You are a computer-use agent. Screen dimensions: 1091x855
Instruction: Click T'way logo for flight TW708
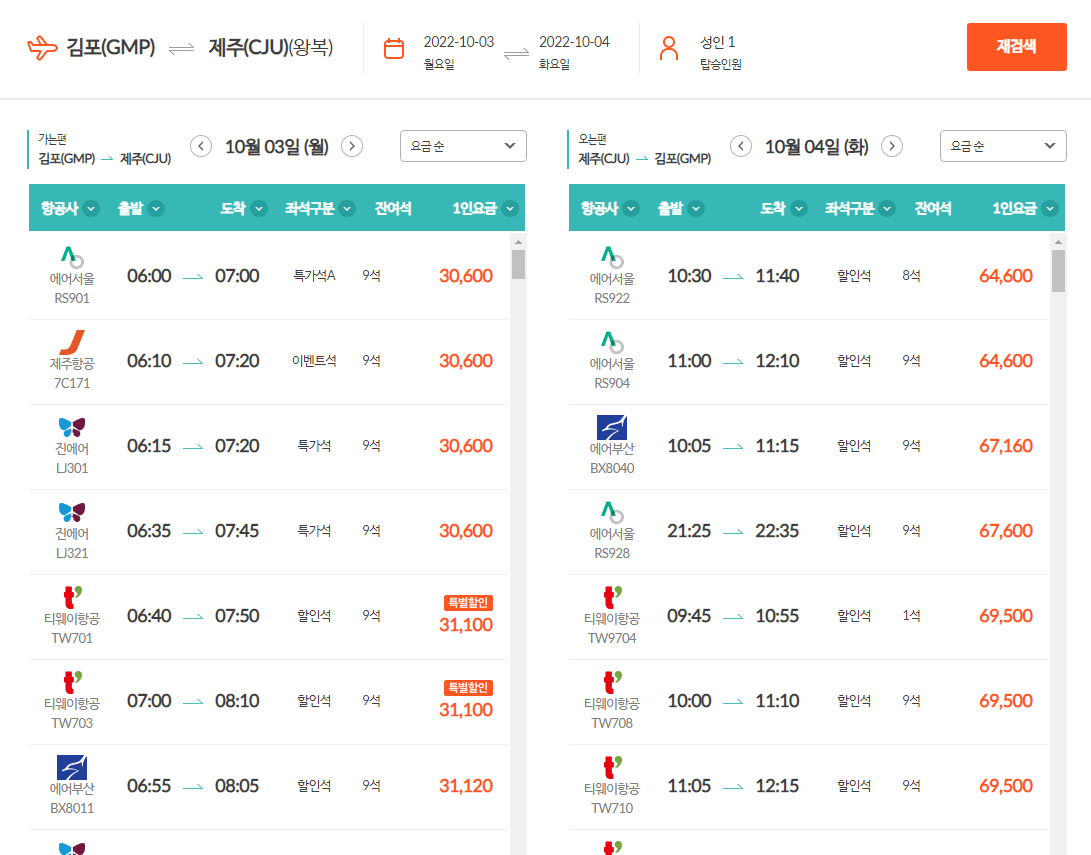tap(612, 682)
